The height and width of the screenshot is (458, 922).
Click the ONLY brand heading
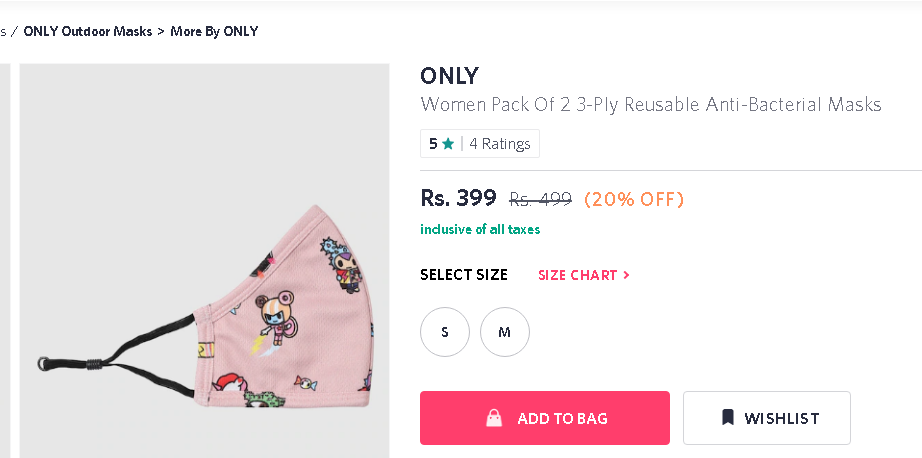pyautogui.click(x=450, y=76)
